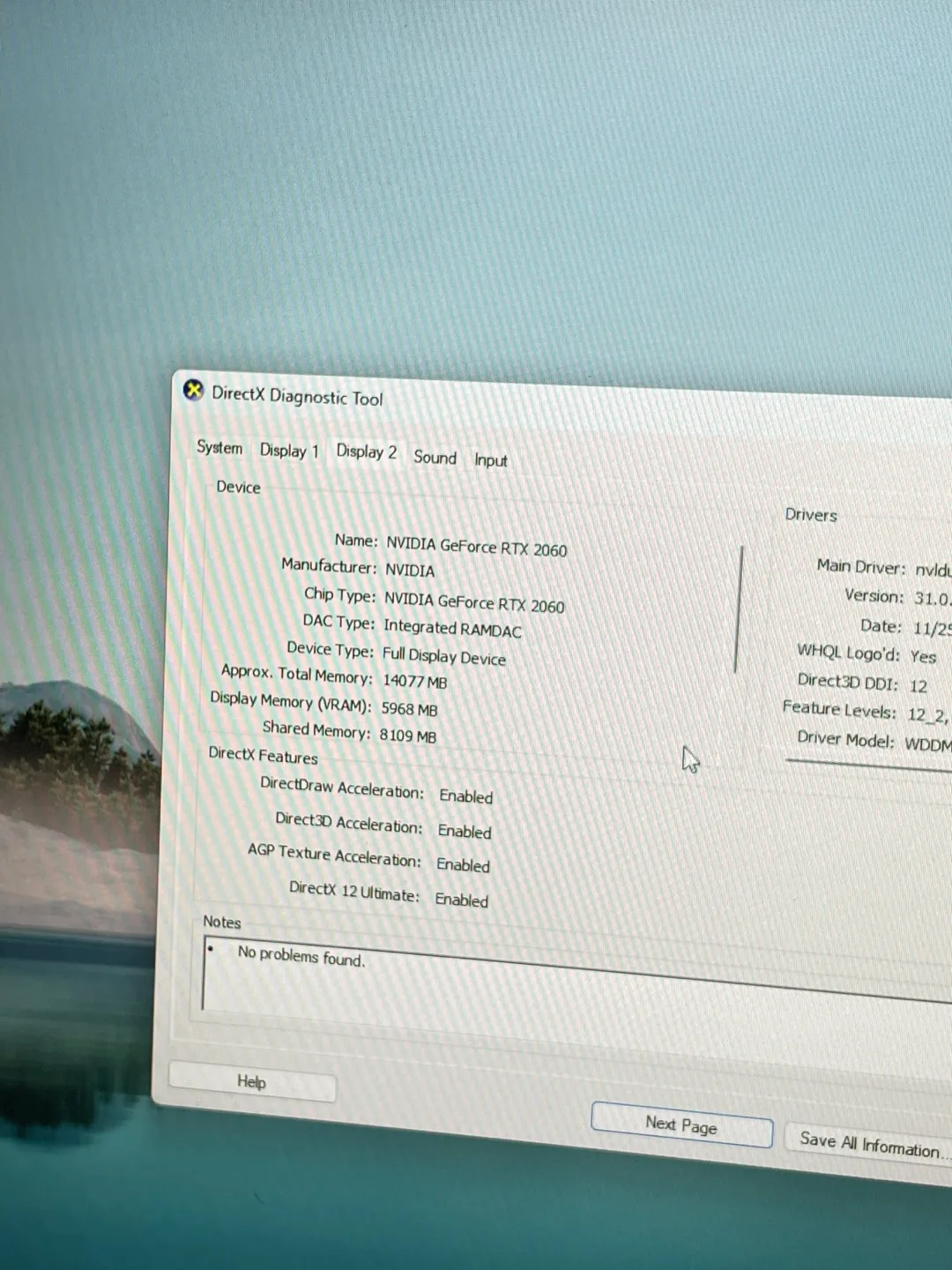Image resolution: width=952 pixels, height=1270 pixels.
Task: View the Sound tab
Action: pos(434,457)
